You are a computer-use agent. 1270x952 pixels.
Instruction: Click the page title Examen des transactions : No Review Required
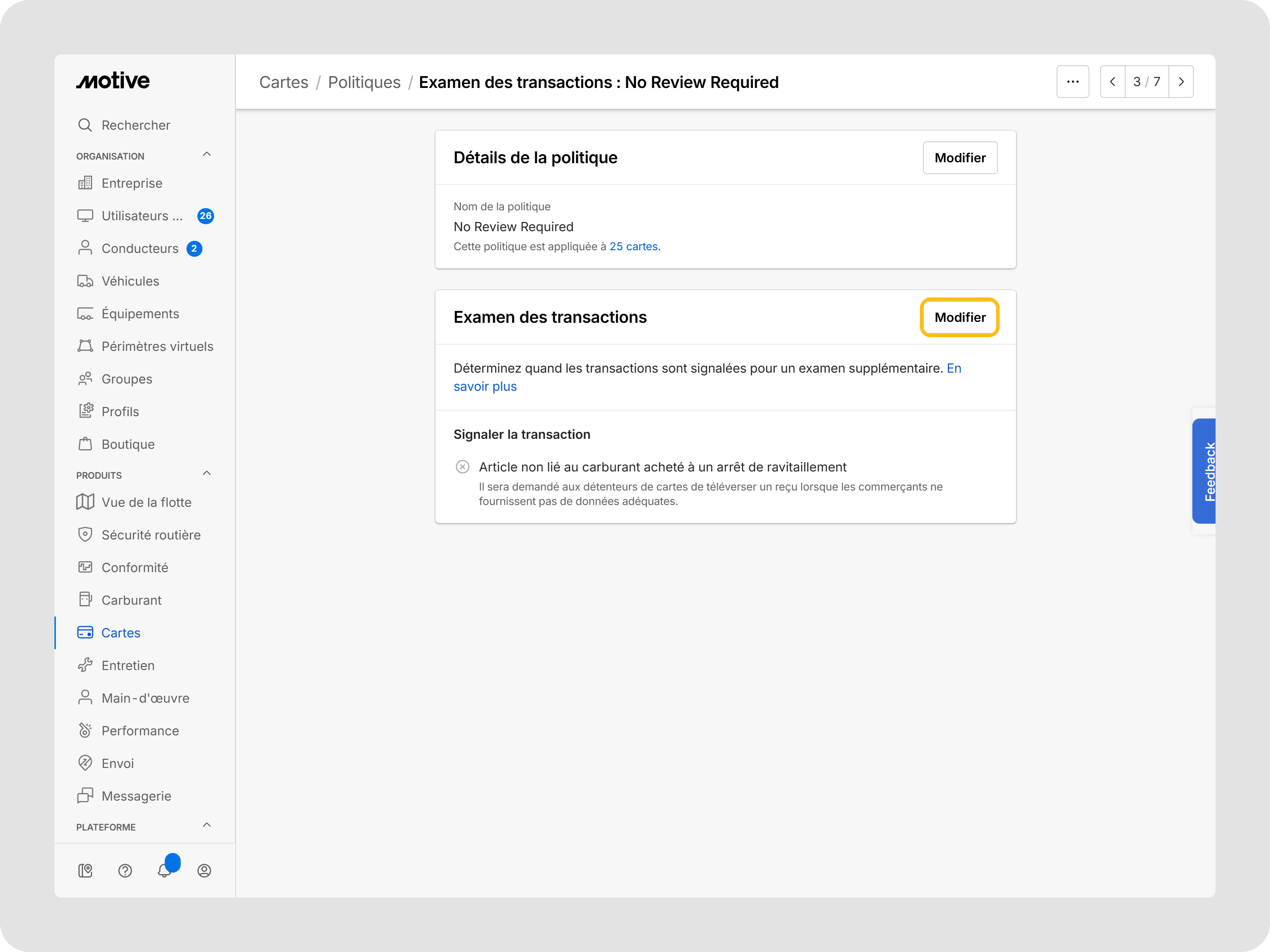[599, 82]
